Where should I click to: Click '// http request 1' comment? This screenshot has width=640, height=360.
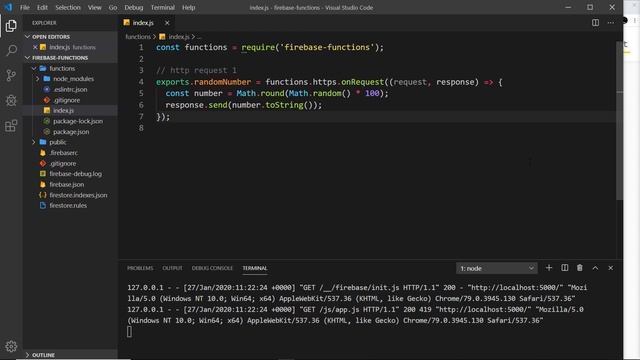pyautogui.click(x=196, y=70)
